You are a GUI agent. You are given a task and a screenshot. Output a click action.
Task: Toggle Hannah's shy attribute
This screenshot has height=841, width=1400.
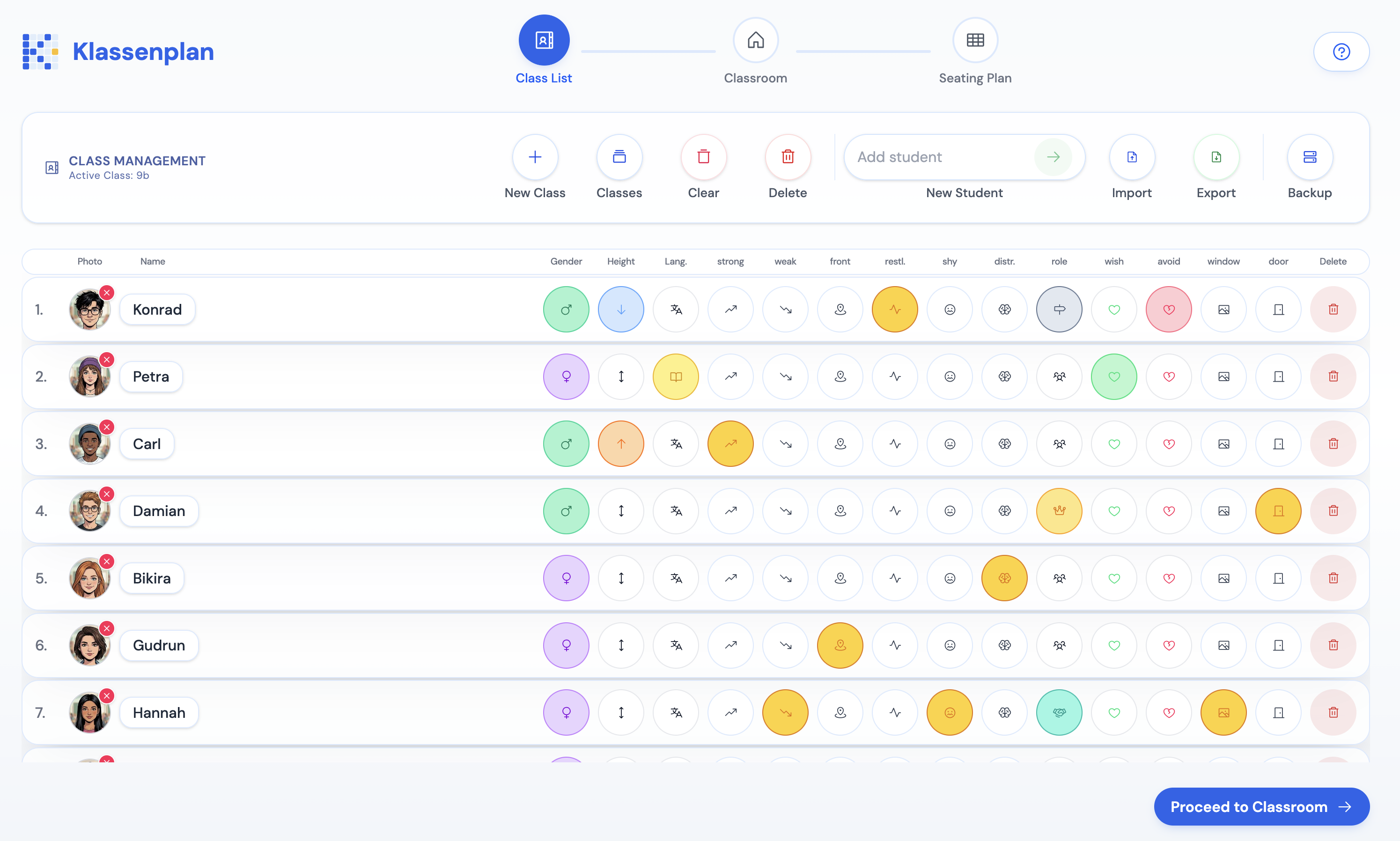tap(950, 712)
